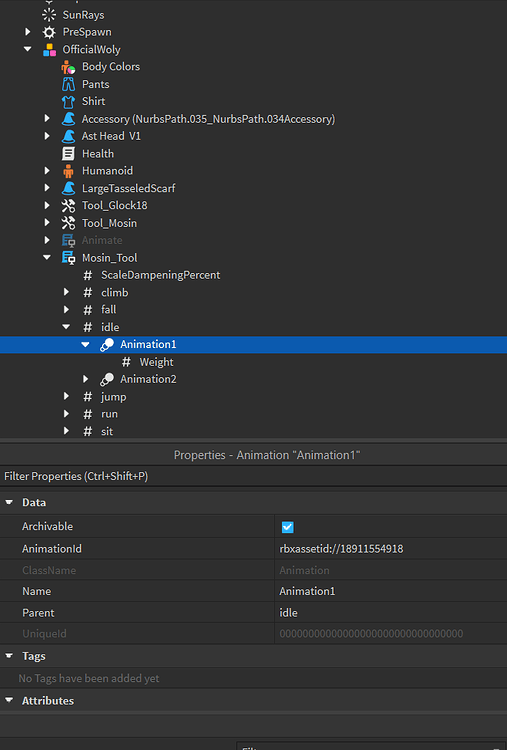Collapse the Animation1 node
Screen dimensions: 507x750
(x=85, y=344)
